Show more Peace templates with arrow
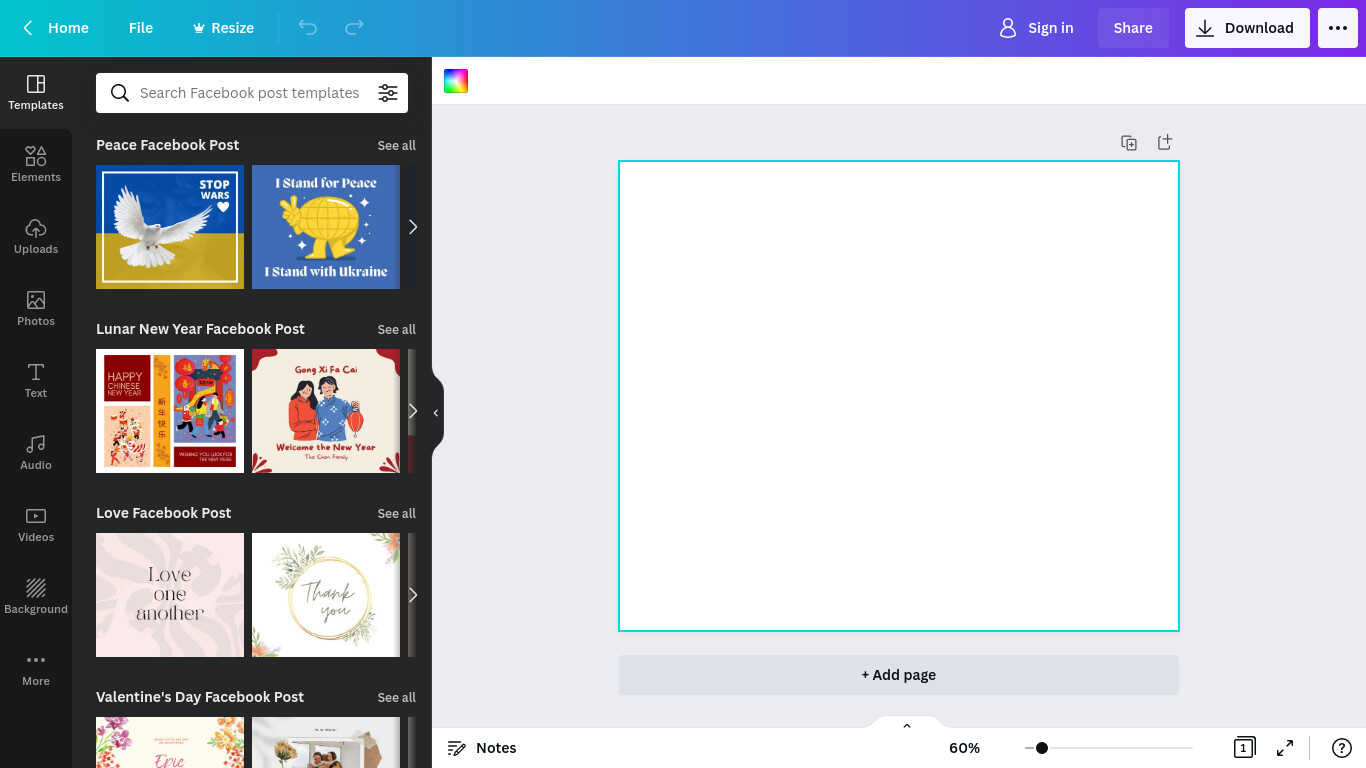Screen dimensions: 1366x768 pos(413,227)
